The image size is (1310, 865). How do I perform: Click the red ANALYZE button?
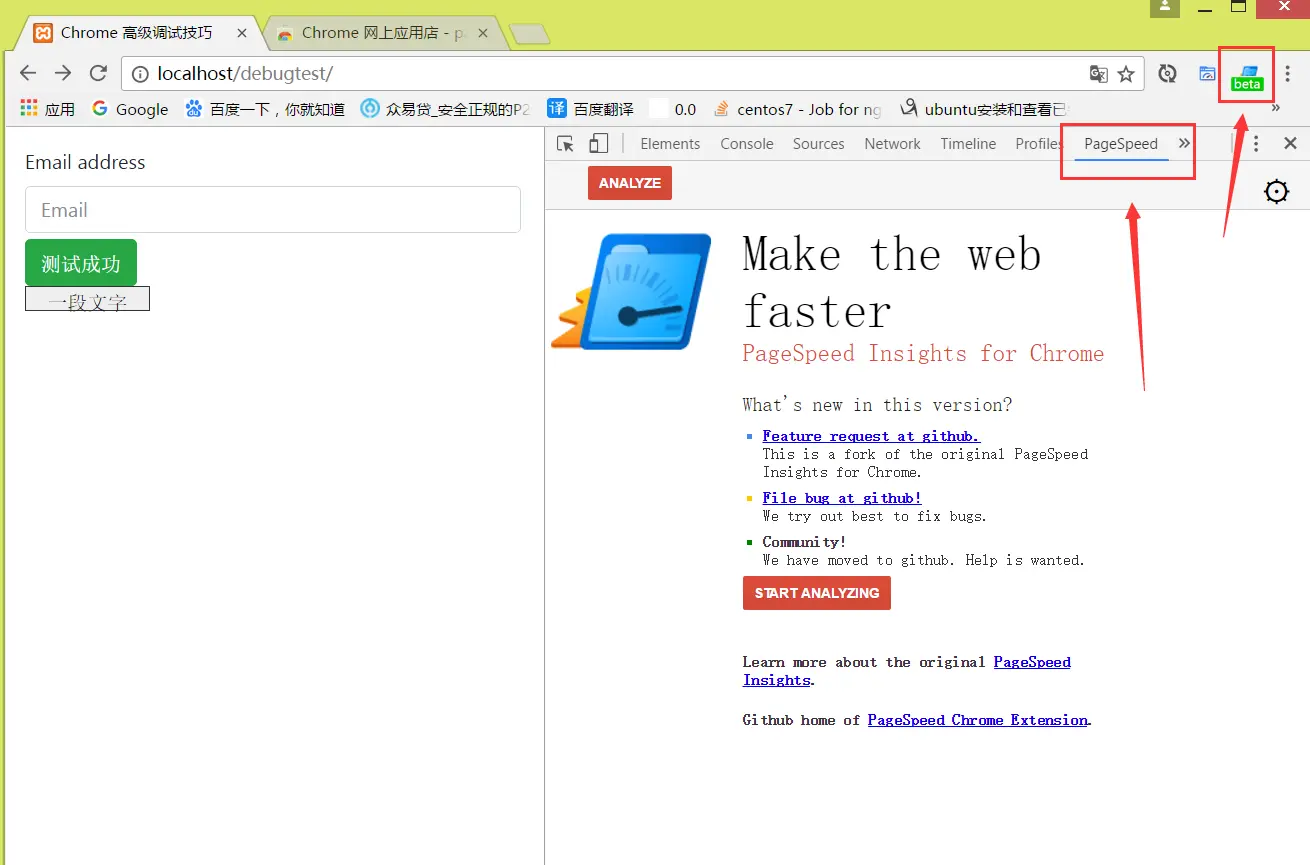630,183
